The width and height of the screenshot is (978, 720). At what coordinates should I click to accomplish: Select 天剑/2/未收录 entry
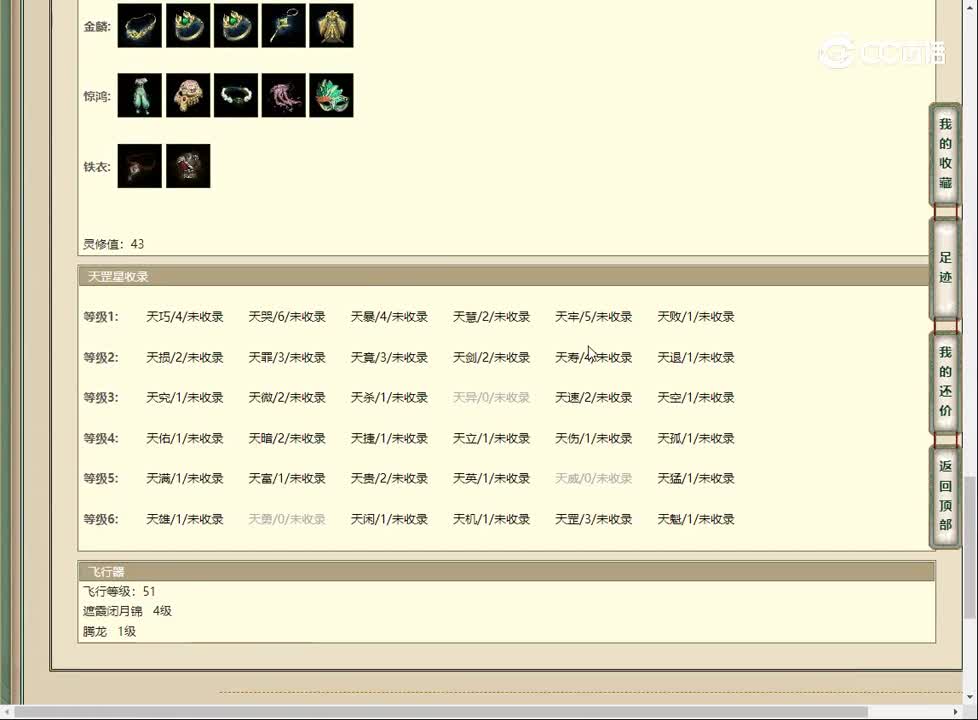pos(491,358)
